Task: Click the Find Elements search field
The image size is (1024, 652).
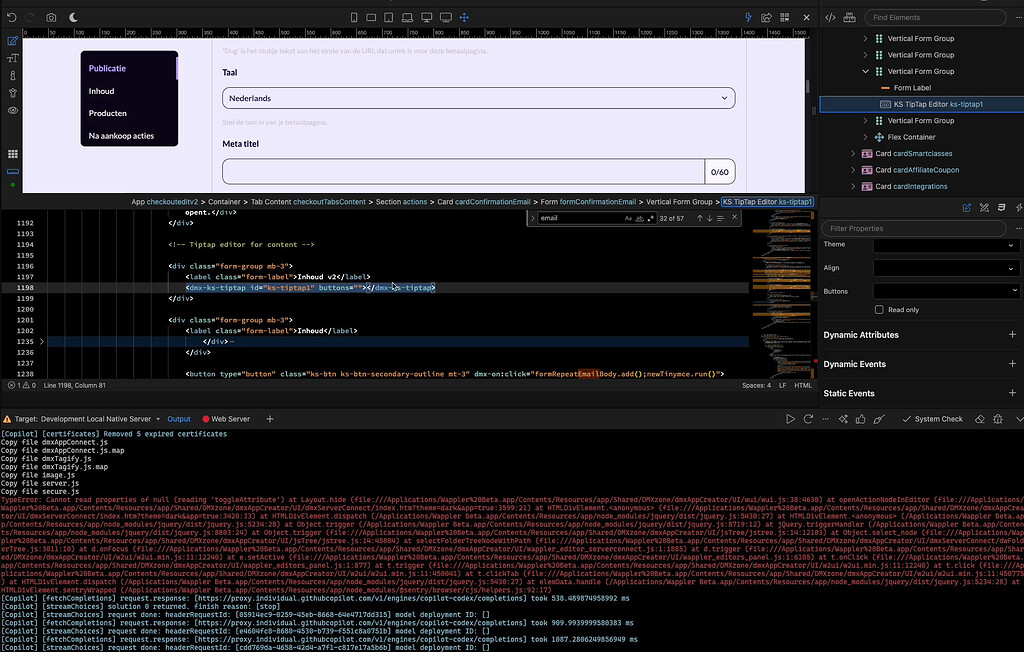Action: pos(935,17)
